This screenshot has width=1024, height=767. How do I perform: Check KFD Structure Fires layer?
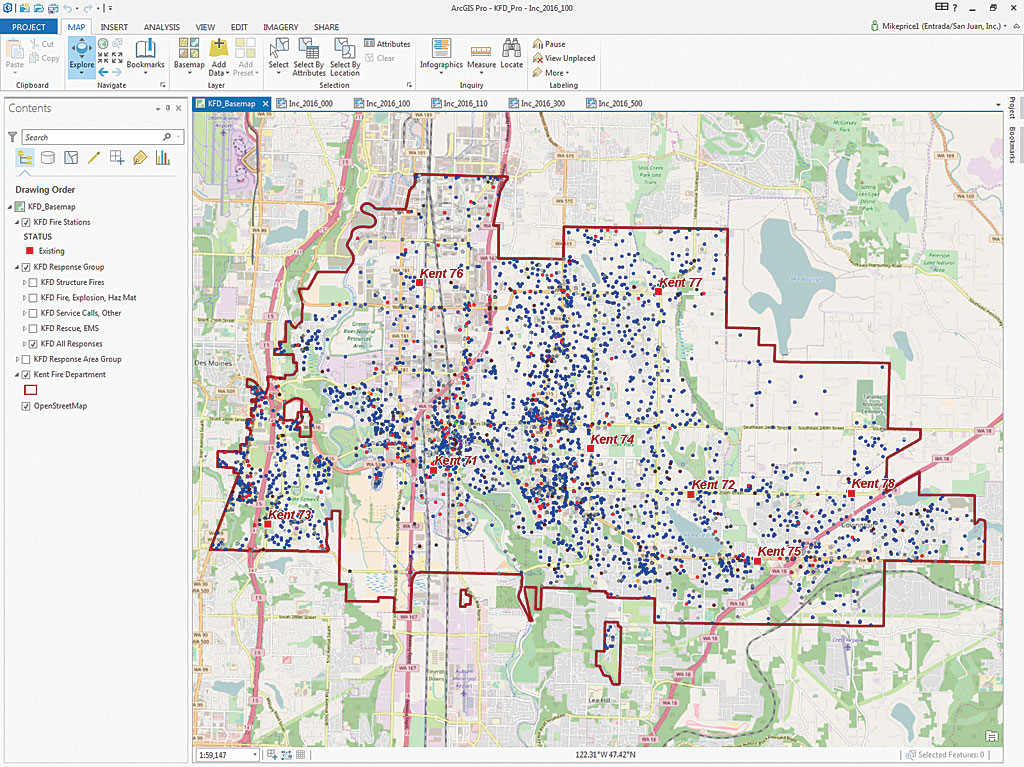pyautogui.click(x=33, y=282)
